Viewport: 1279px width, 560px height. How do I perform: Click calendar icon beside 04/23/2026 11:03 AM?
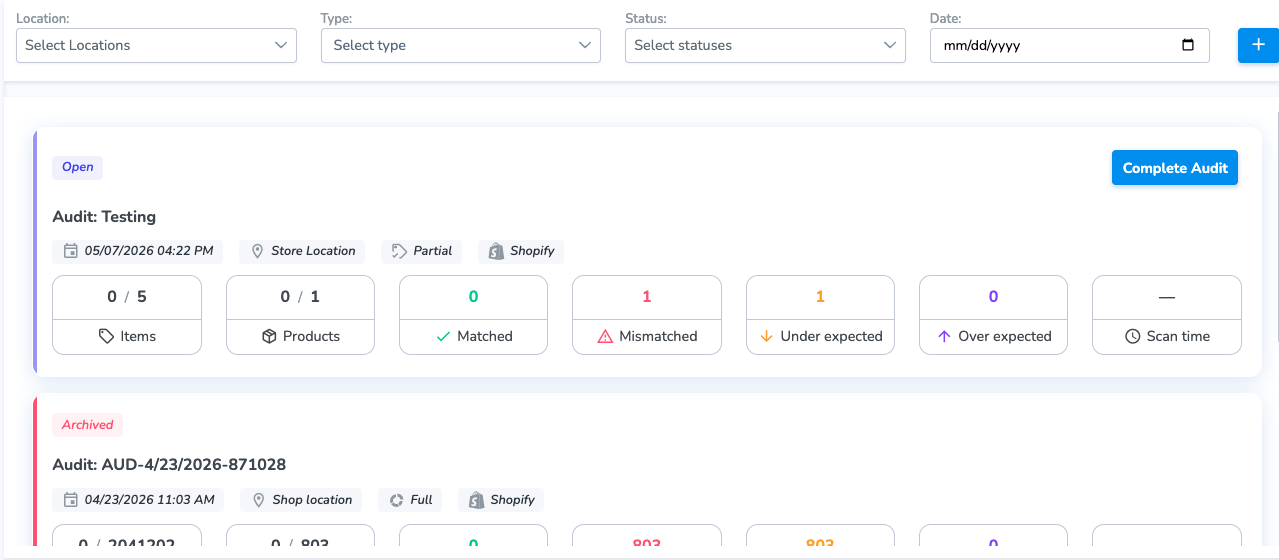[x=70, y=500]
